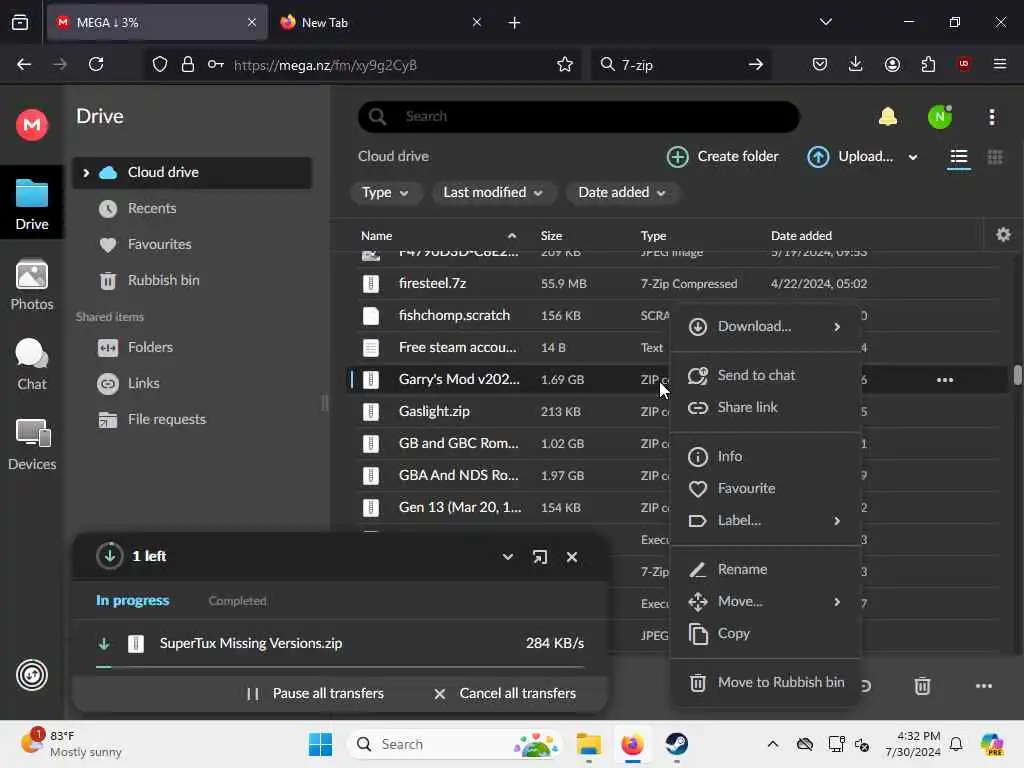Open the Drive section in sidebar
The image size is (1024, 768).
[x=31, y=204]
